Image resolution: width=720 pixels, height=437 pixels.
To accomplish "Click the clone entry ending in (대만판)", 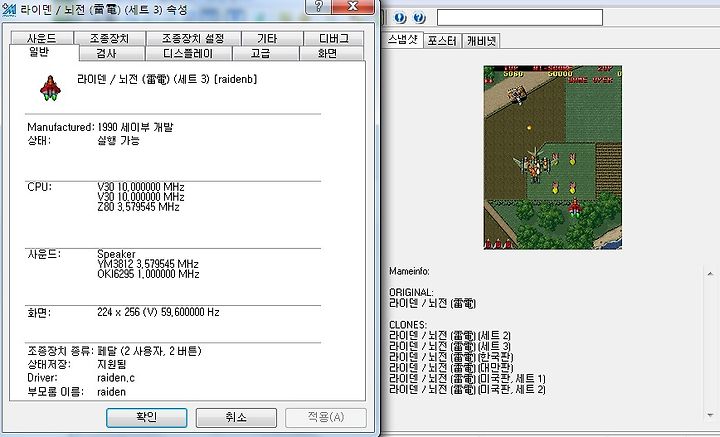I will point(451,367).
